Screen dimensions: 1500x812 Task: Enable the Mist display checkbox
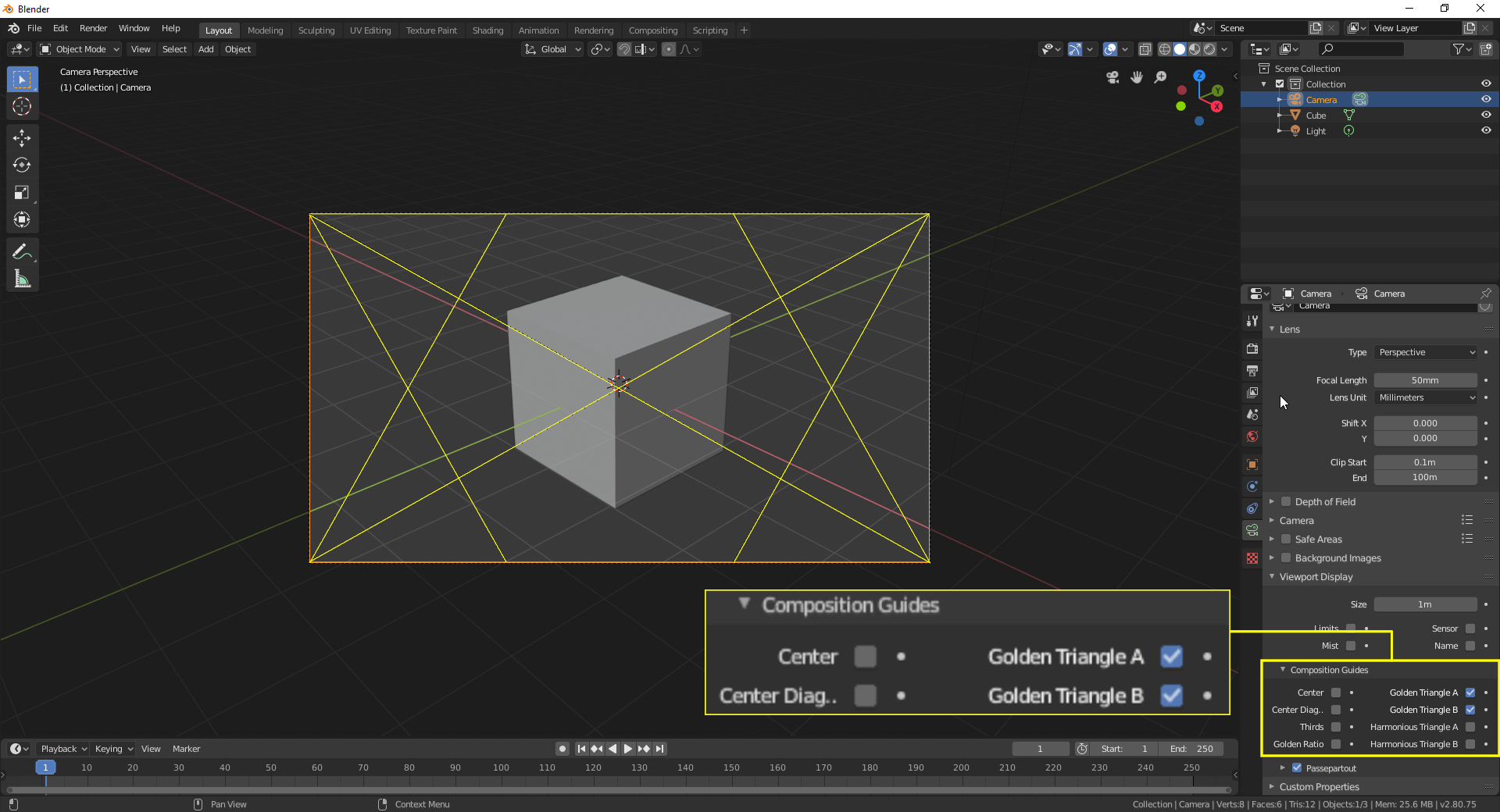tap(1351, 646)
